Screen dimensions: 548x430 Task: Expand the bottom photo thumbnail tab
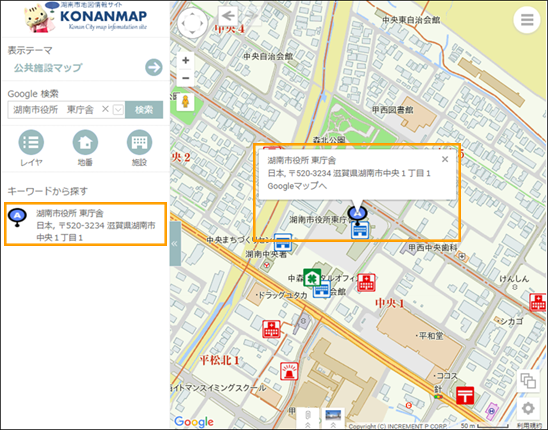333,418
